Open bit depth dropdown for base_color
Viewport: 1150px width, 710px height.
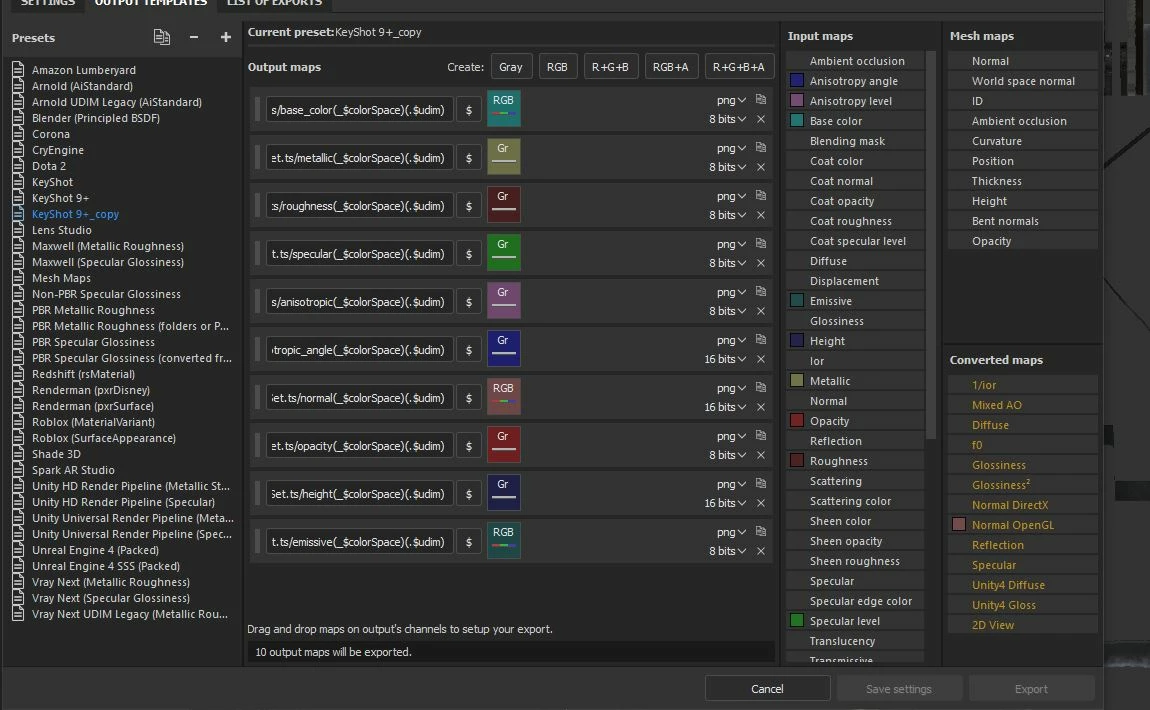tap(728, 119)
